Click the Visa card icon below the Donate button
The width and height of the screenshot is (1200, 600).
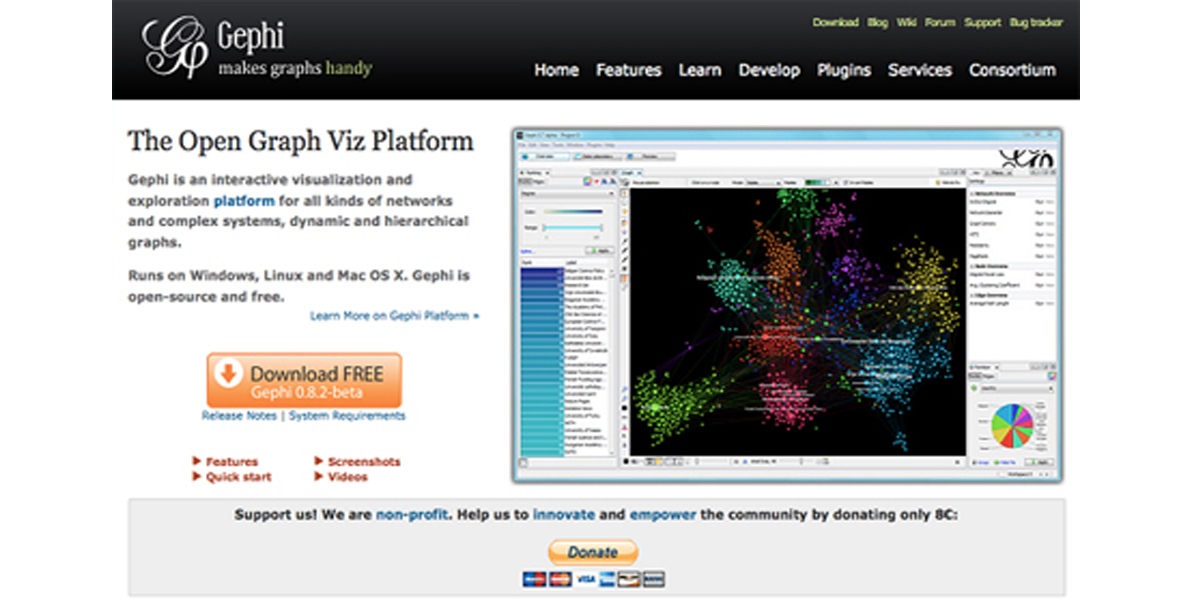(585, 578)
